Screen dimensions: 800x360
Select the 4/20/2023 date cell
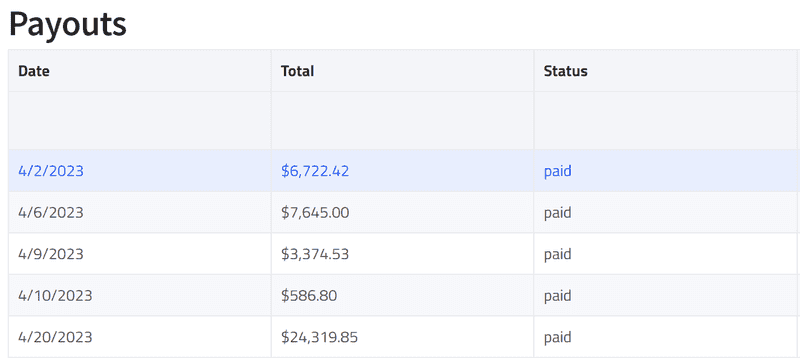point(139,337)
